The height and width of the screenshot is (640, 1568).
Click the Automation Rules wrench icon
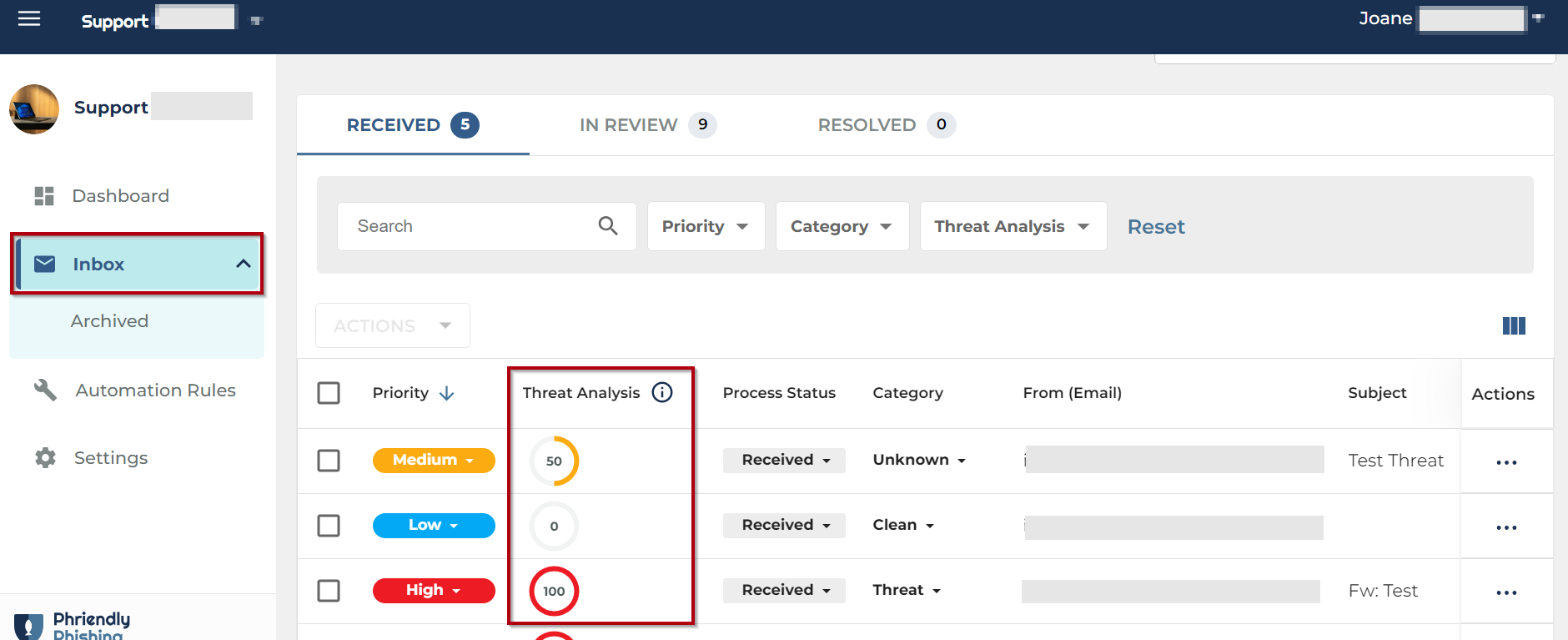click(45, 390)
